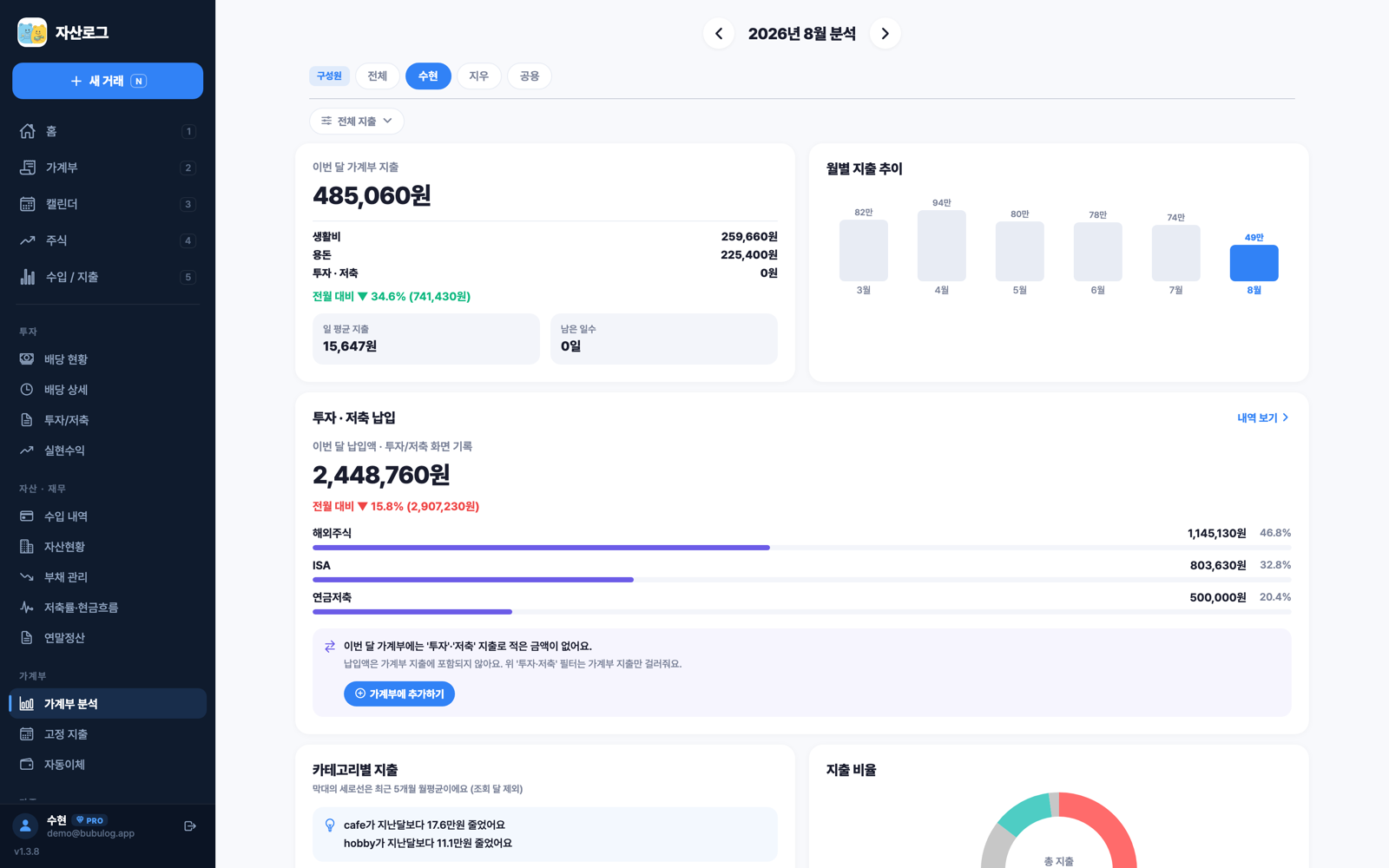The height and width of the screenshot is (868, 1389).
Task: Click the 수입 내역 card icon
Action: [x=27, y=516]
